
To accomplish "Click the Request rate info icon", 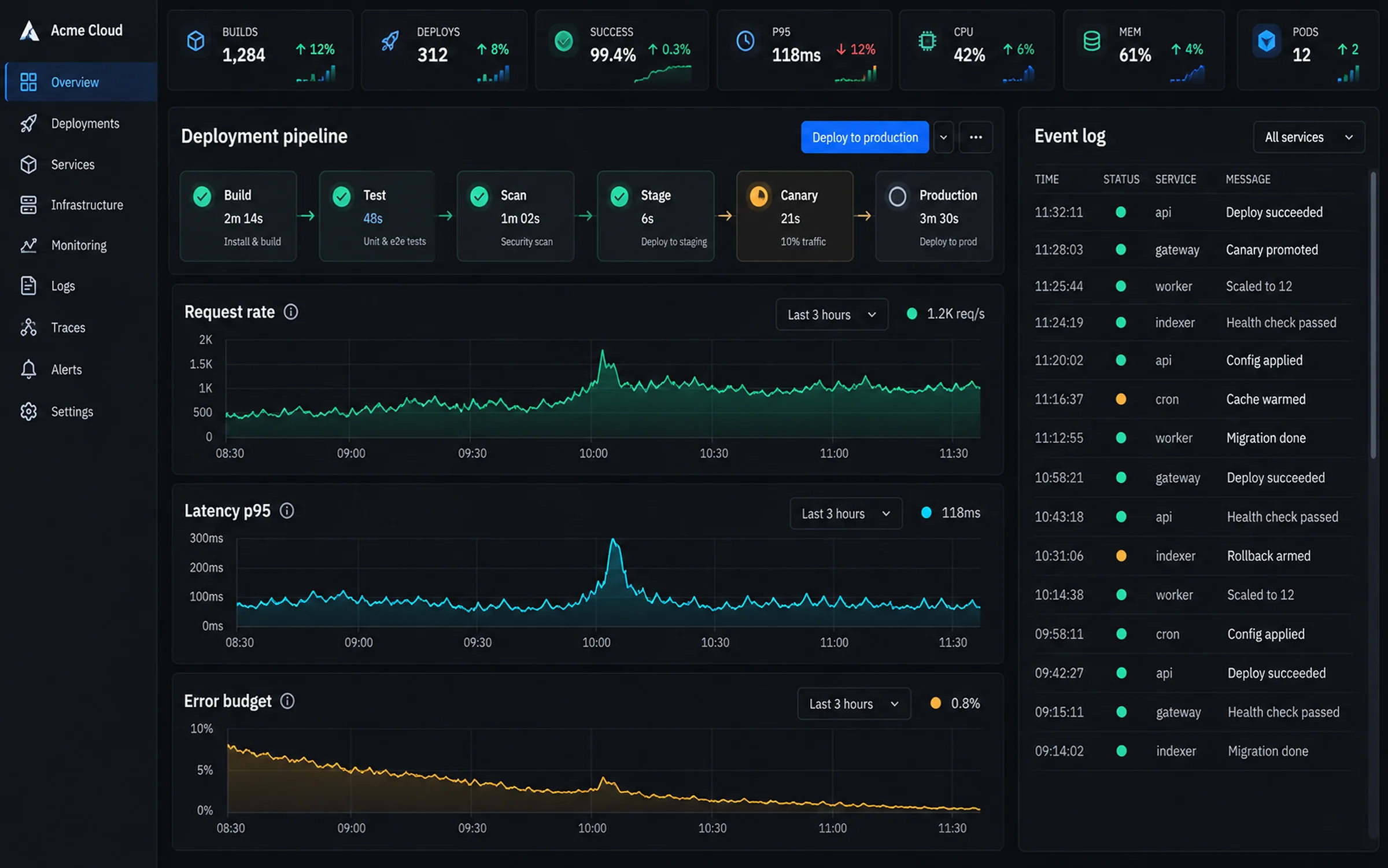I will coord(291,312).
